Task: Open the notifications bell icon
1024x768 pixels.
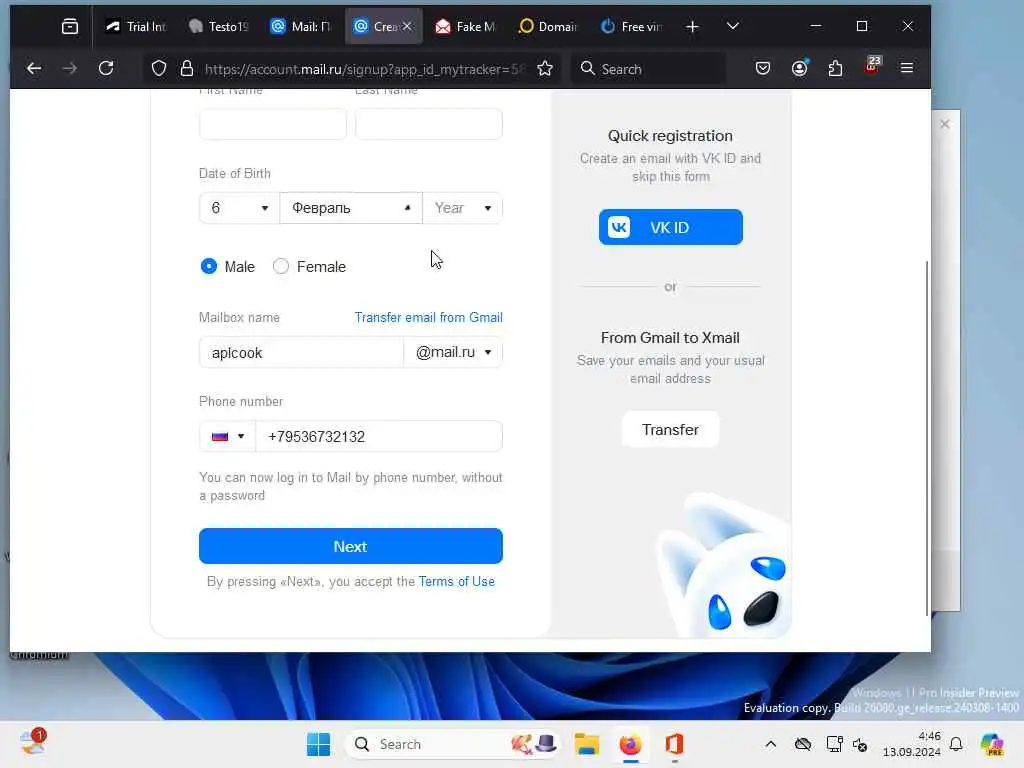Action: [956, 744]
